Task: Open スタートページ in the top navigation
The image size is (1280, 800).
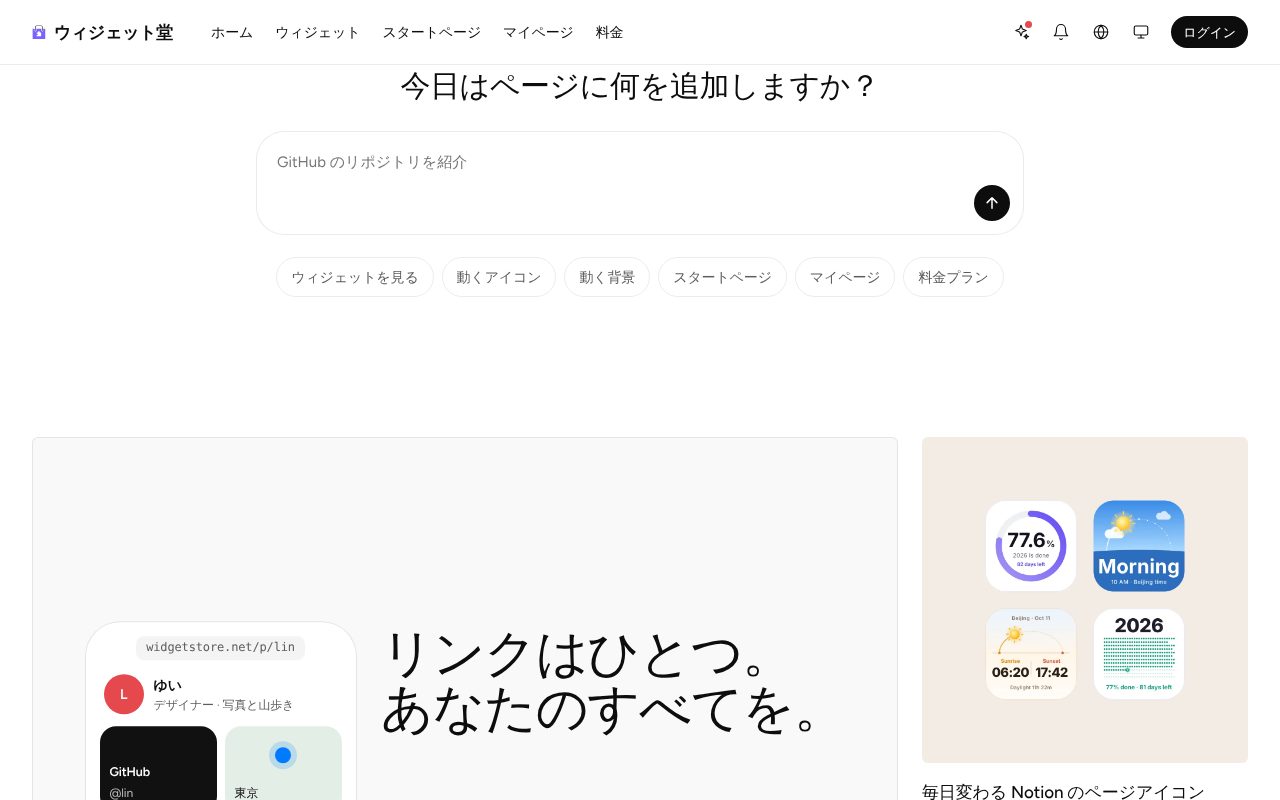Action: click(x=431, y=32)
